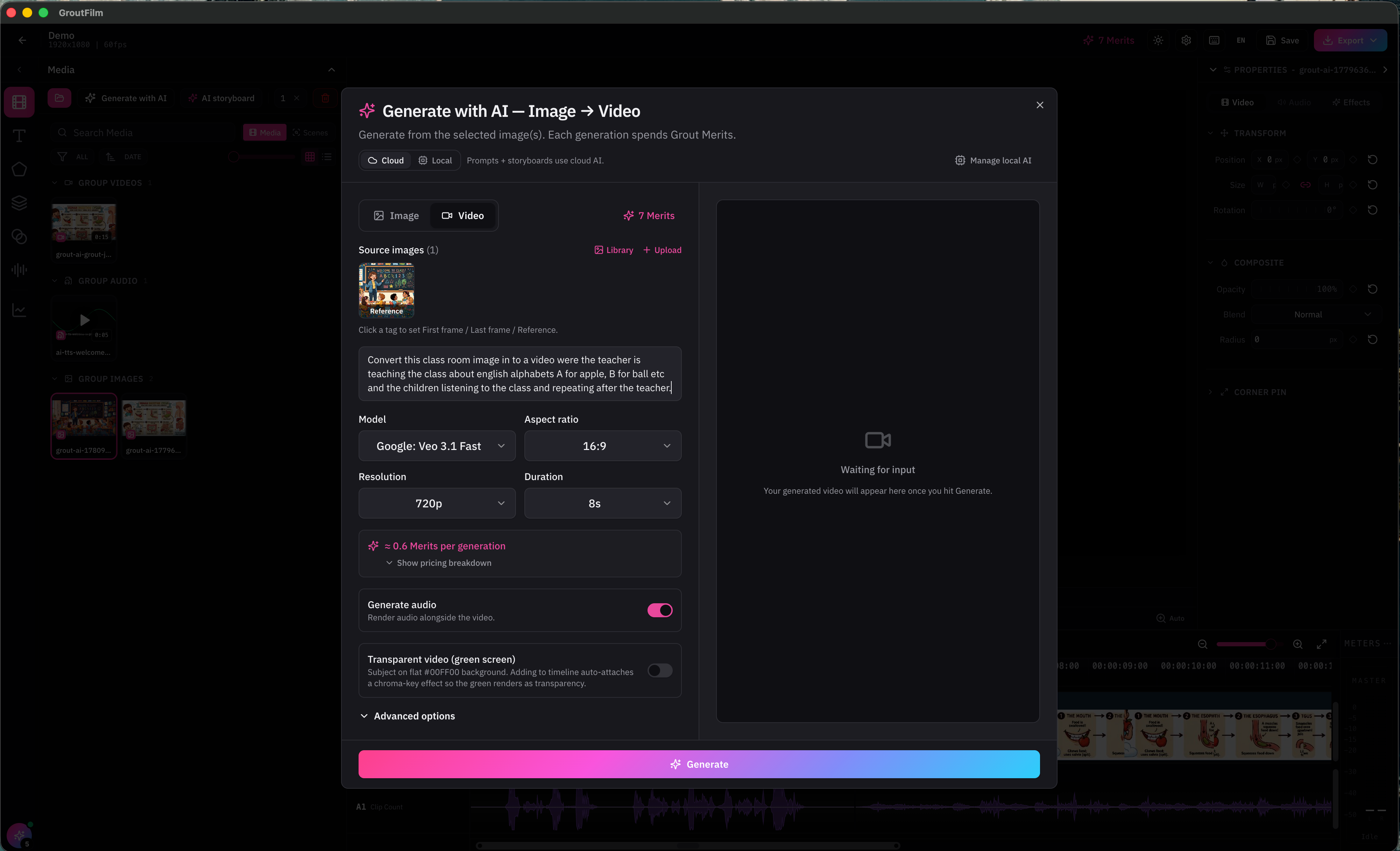Click the 7 Merits balance in dialog

pyautogui.click(x=649, y=216)
